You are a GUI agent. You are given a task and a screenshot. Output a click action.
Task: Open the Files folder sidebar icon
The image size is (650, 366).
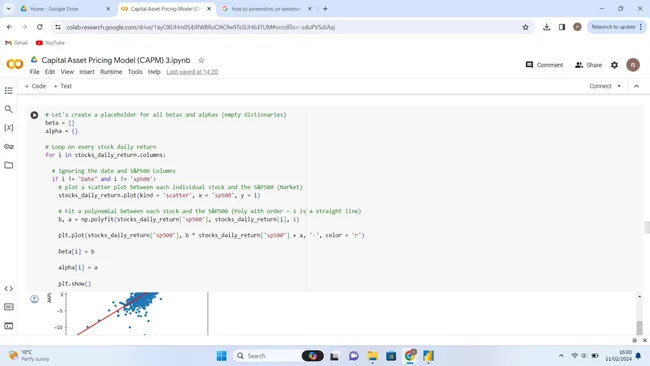pos(8,165)
